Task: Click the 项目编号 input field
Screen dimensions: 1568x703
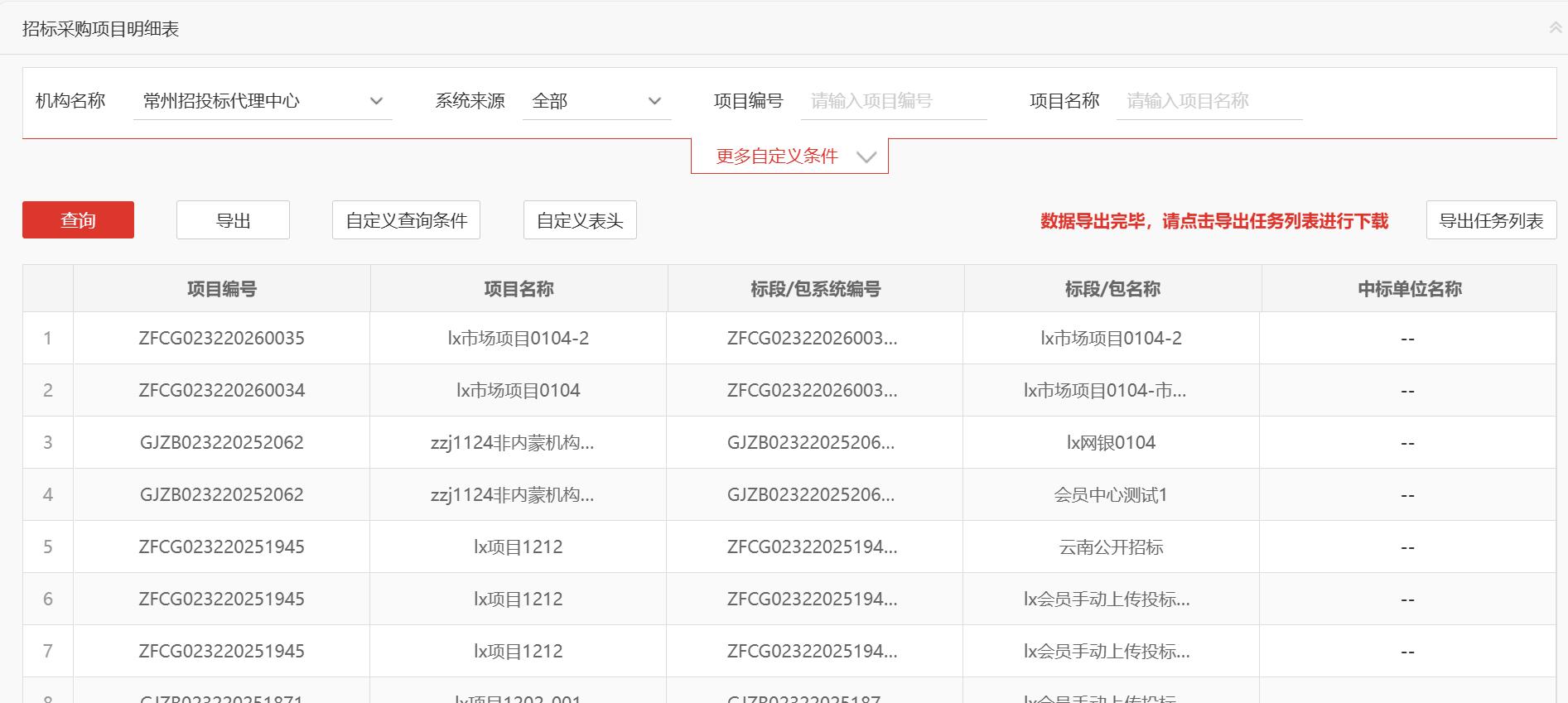Action: tap(893, 101)
